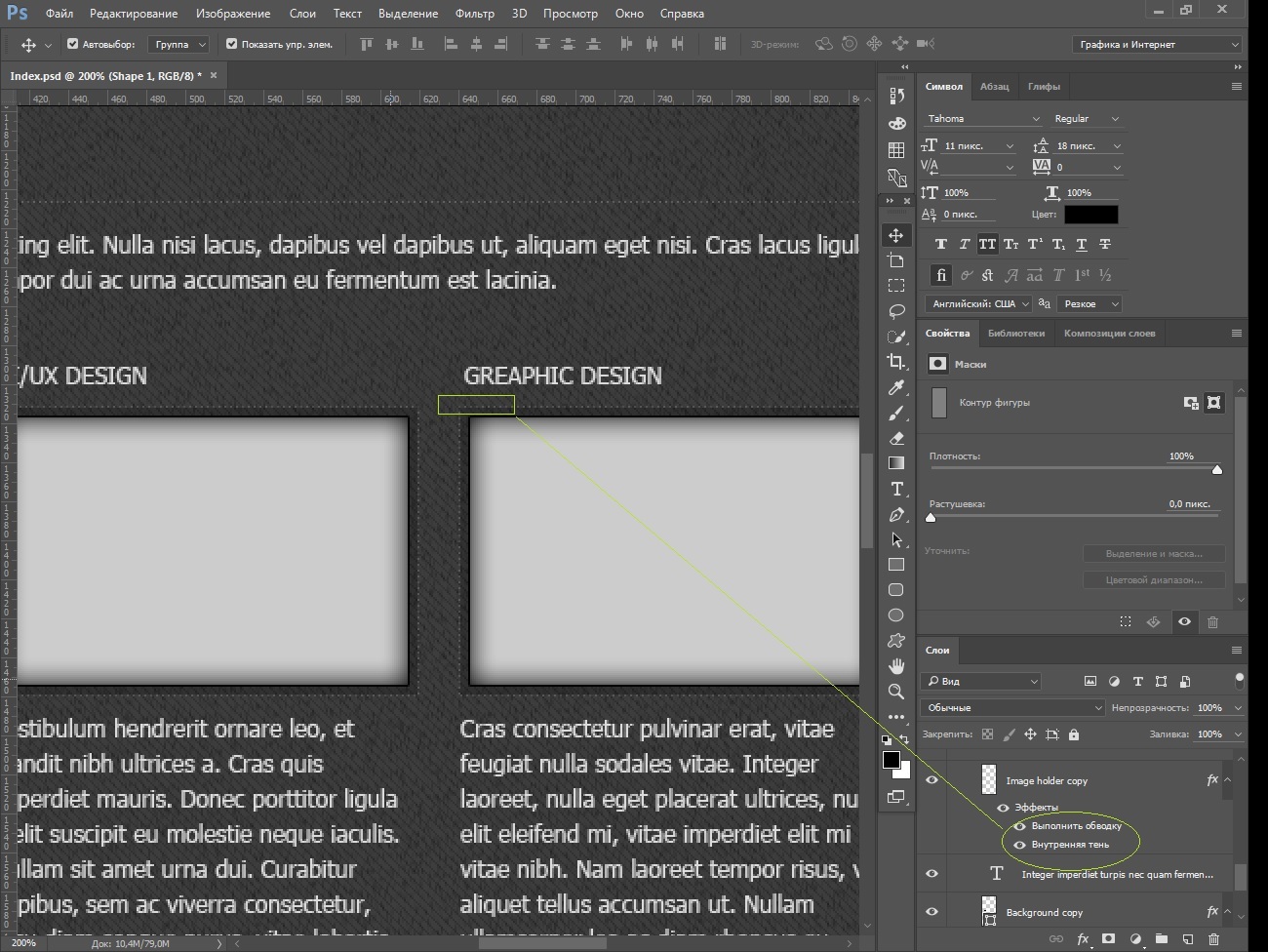
Task: Click the vector mask button in Properties
Action: [x=1214, y=402]
